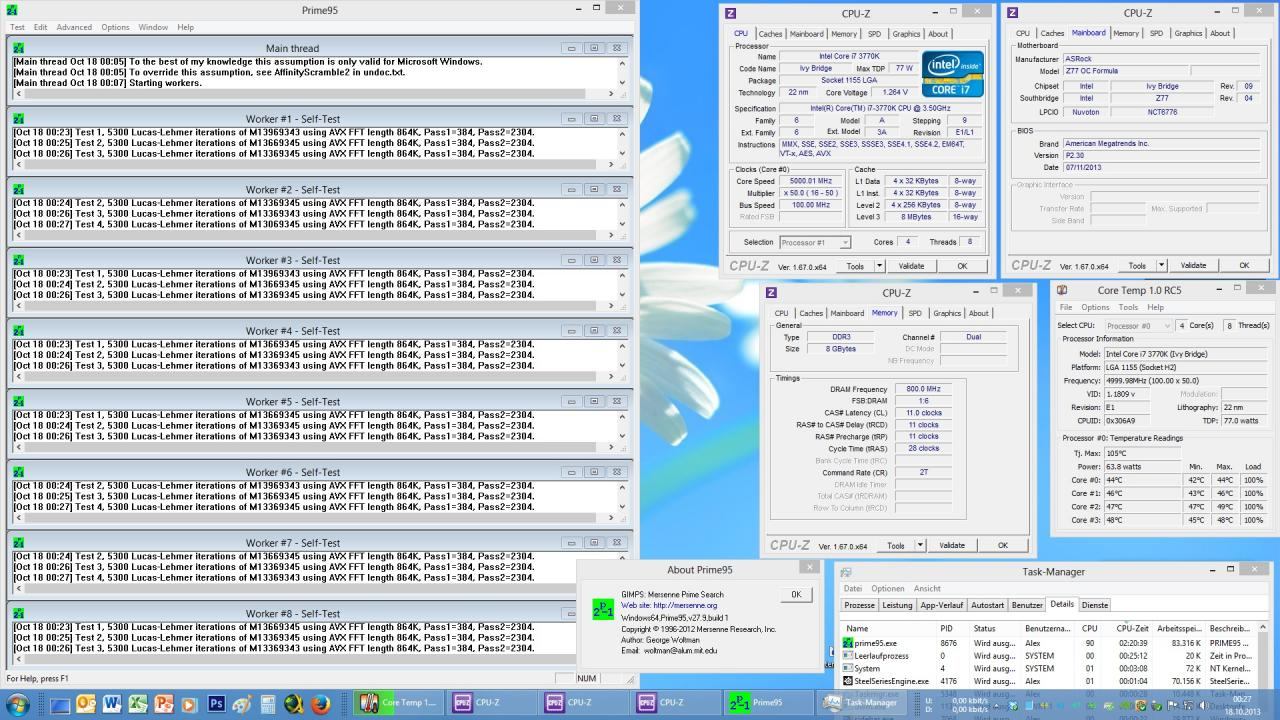Launch Firefox from the taskbar
The height and width of the screenshot is (720, 1280).
coord(320,704)
